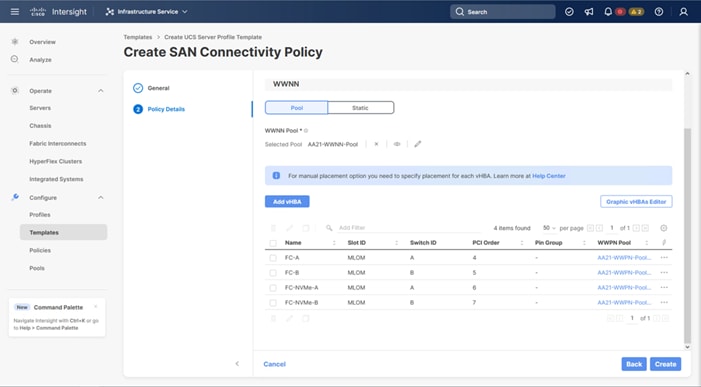Sort by Name column arrows
The width and height of the screenshot is (701, 387).
[x=334, y=243]
